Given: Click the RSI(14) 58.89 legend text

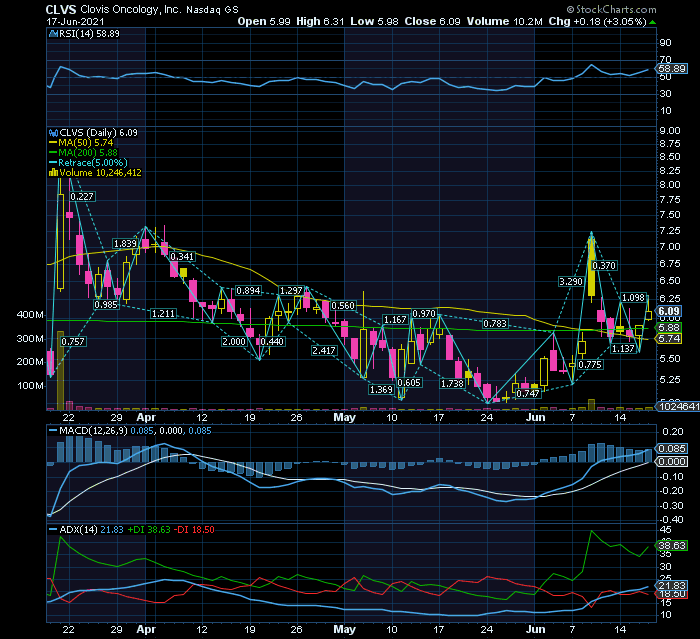Looking at the screenshot, I should 89,33.
